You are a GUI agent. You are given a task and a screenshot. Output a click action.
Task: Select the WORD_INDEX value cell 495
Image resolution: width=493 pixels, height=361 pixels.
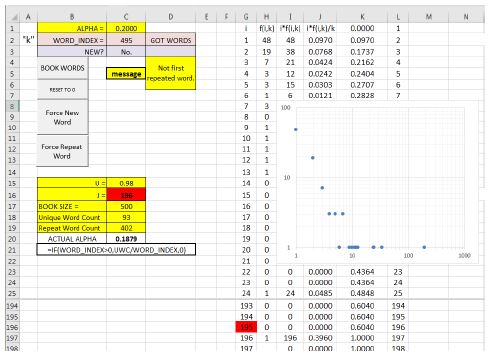pyautogui.click(x=126, y=40)
